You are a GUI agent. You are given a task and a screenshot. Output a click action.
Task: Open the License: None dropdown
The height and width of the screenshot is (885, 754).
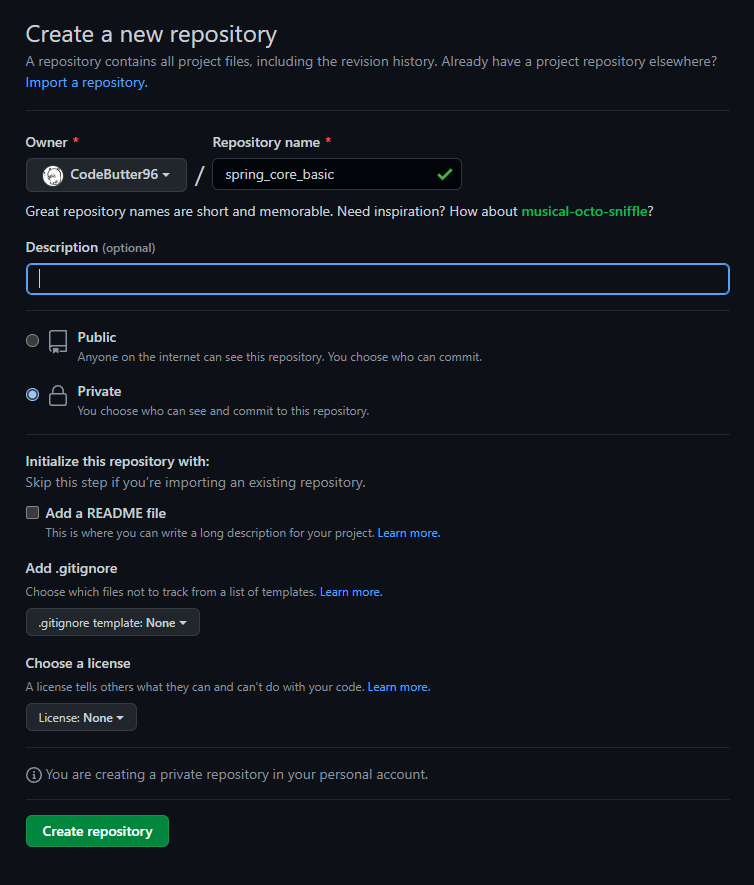[81, 717]
